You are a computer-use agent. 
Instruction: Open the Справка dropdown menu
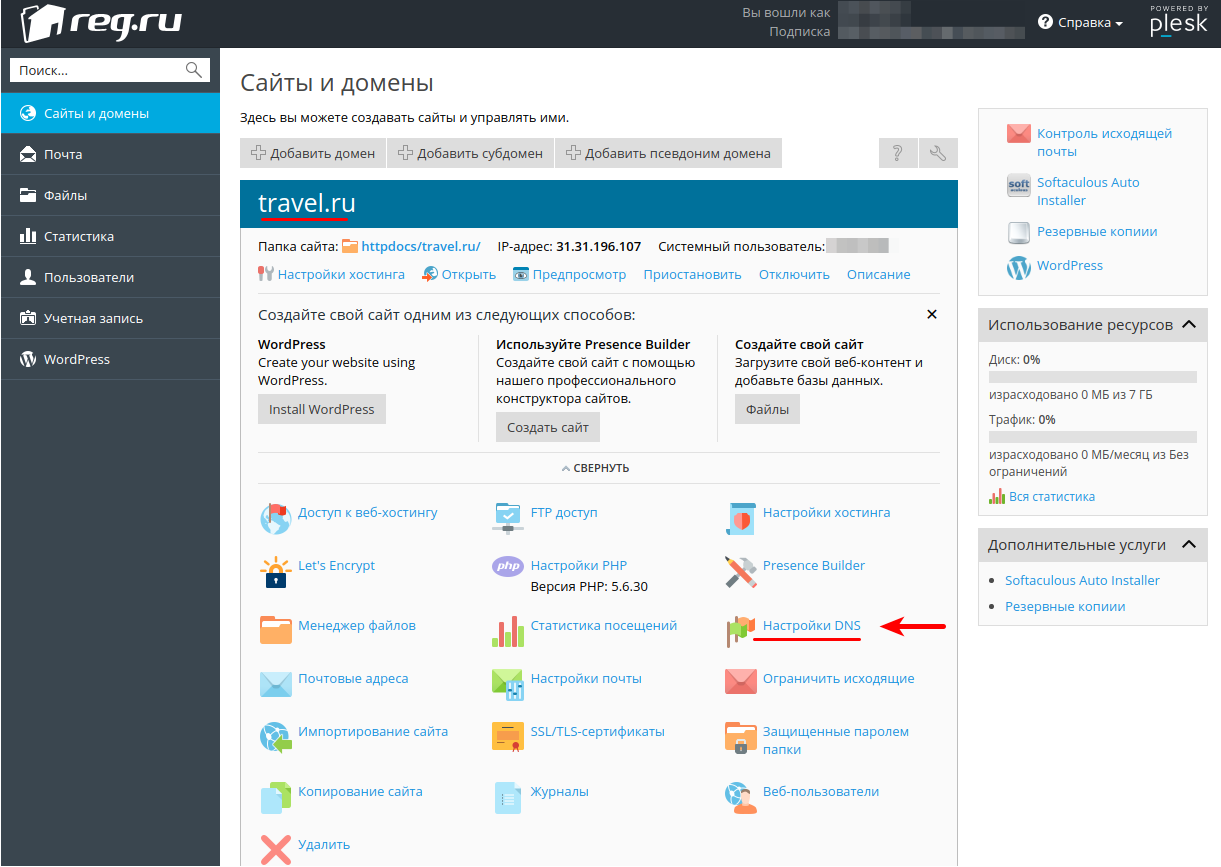click(1080, 22)
